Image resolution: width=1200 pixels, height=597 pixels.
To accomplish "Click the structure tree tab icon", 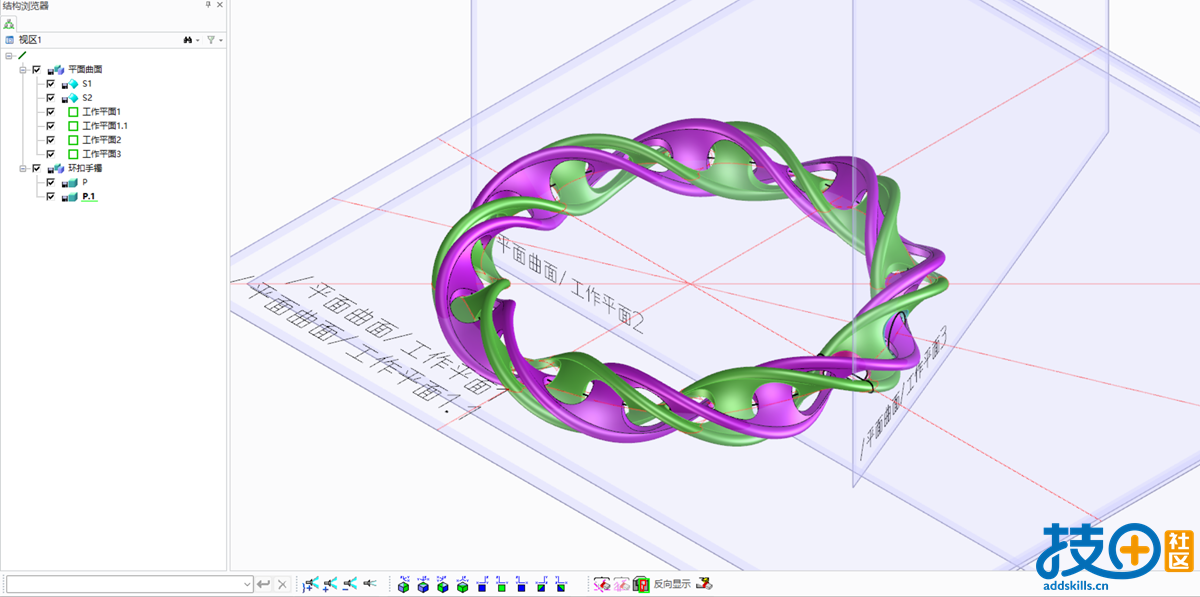I will coord(9,24).
